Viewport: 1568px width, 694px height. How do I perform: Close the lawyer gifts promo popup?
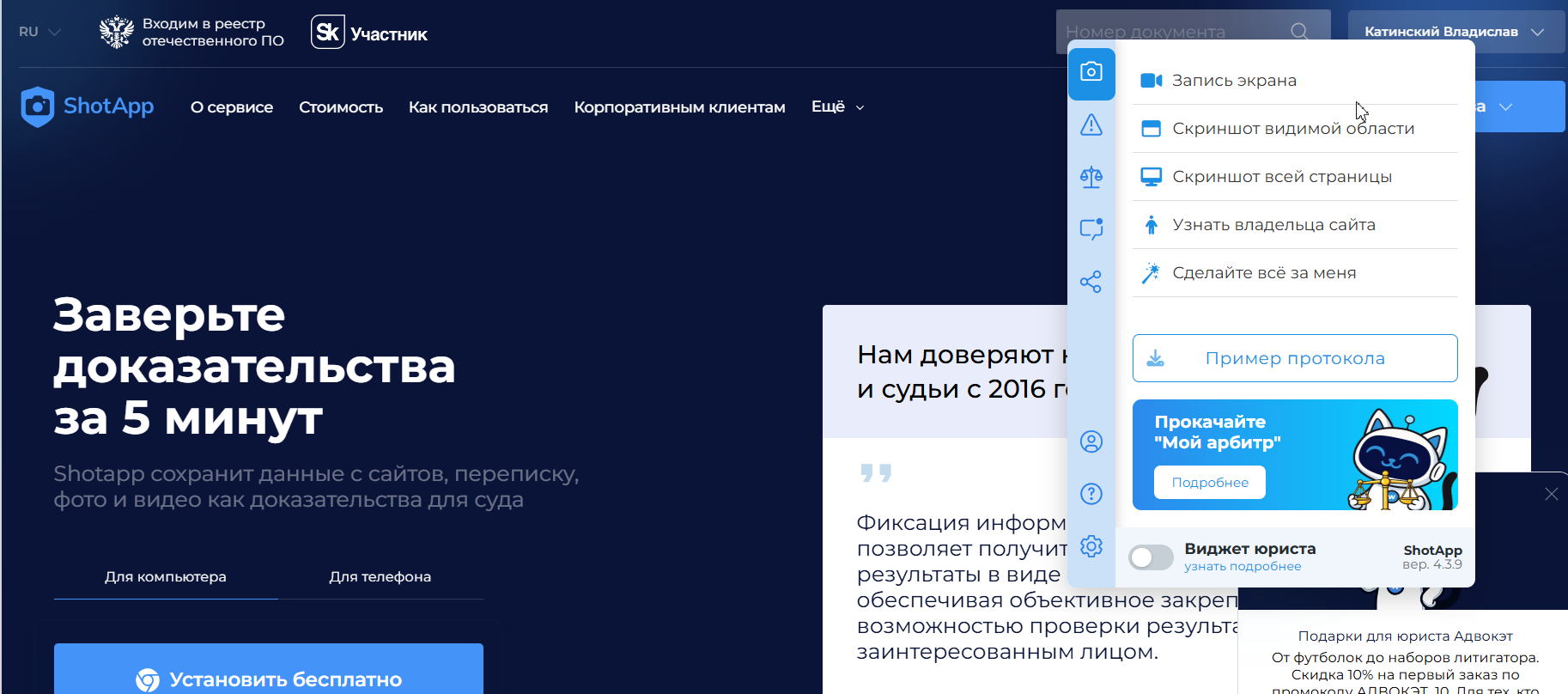click(1551, 494)
